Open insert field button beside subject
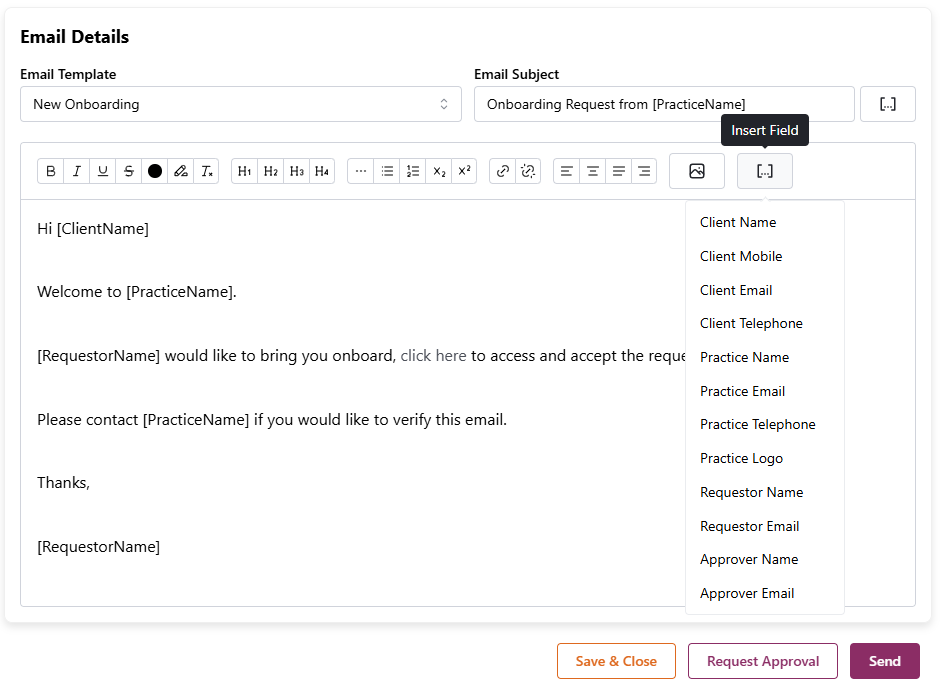The image size is (949, 691). coord(887,104)
